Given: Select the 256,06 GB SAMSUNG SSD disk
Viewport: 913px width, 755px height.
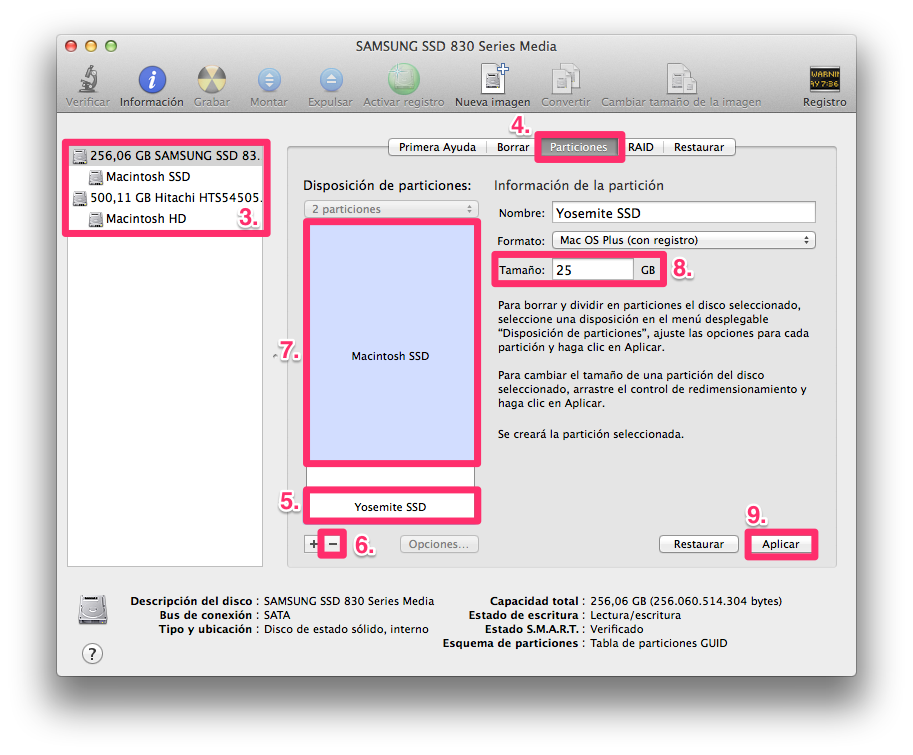Looking at the screenshot, I should coord(165,155).
